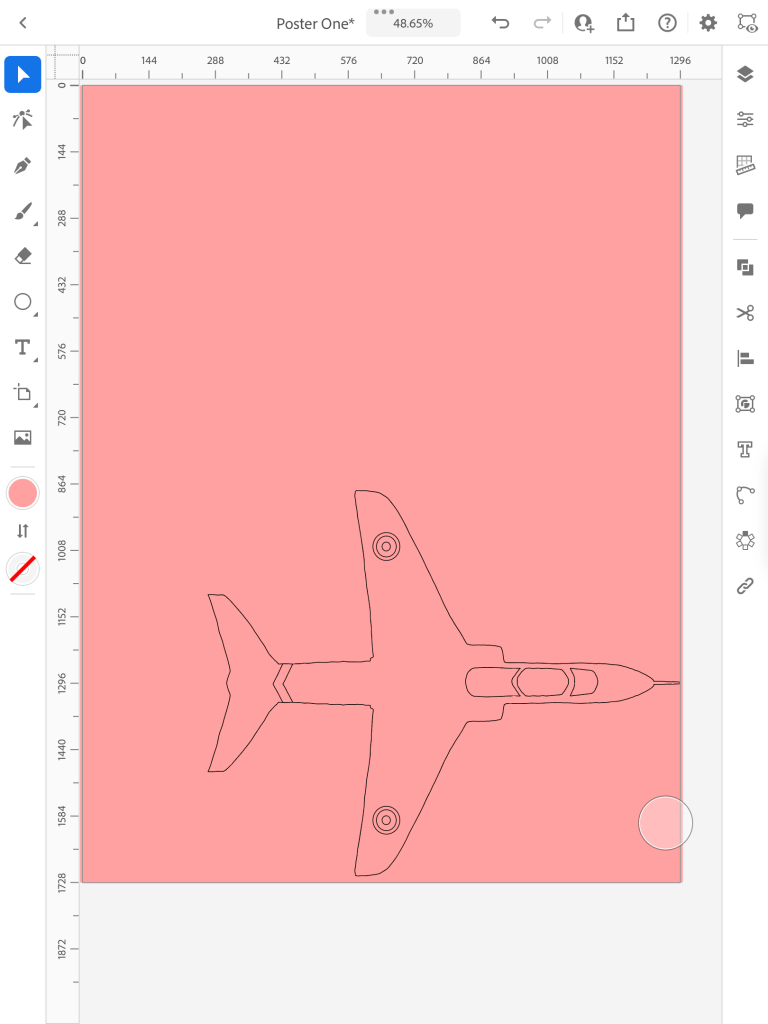
Task: Click the Undo button
Action: [x=500, y=23]
